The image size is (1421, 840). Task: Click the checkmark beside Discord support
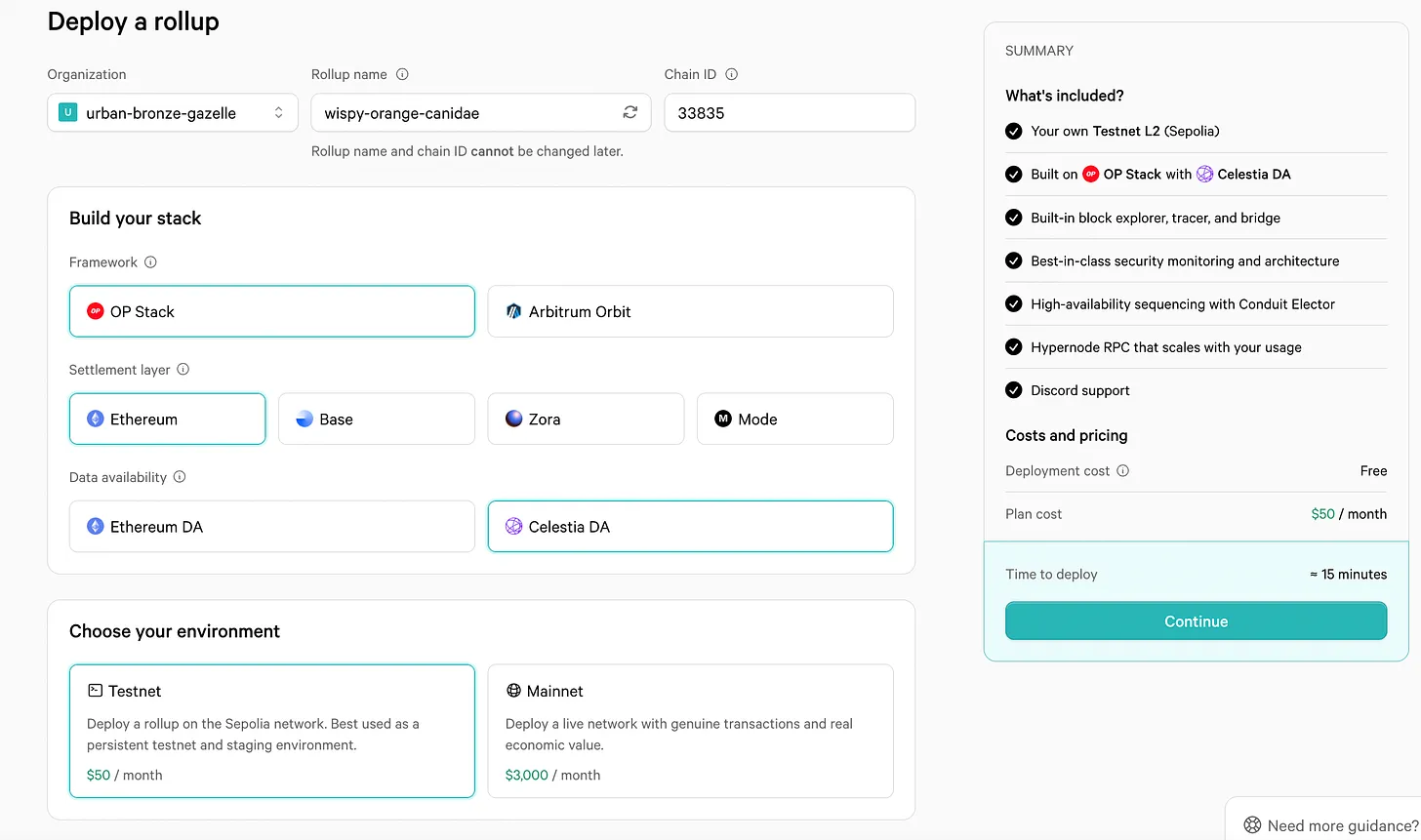point(1014,390)
